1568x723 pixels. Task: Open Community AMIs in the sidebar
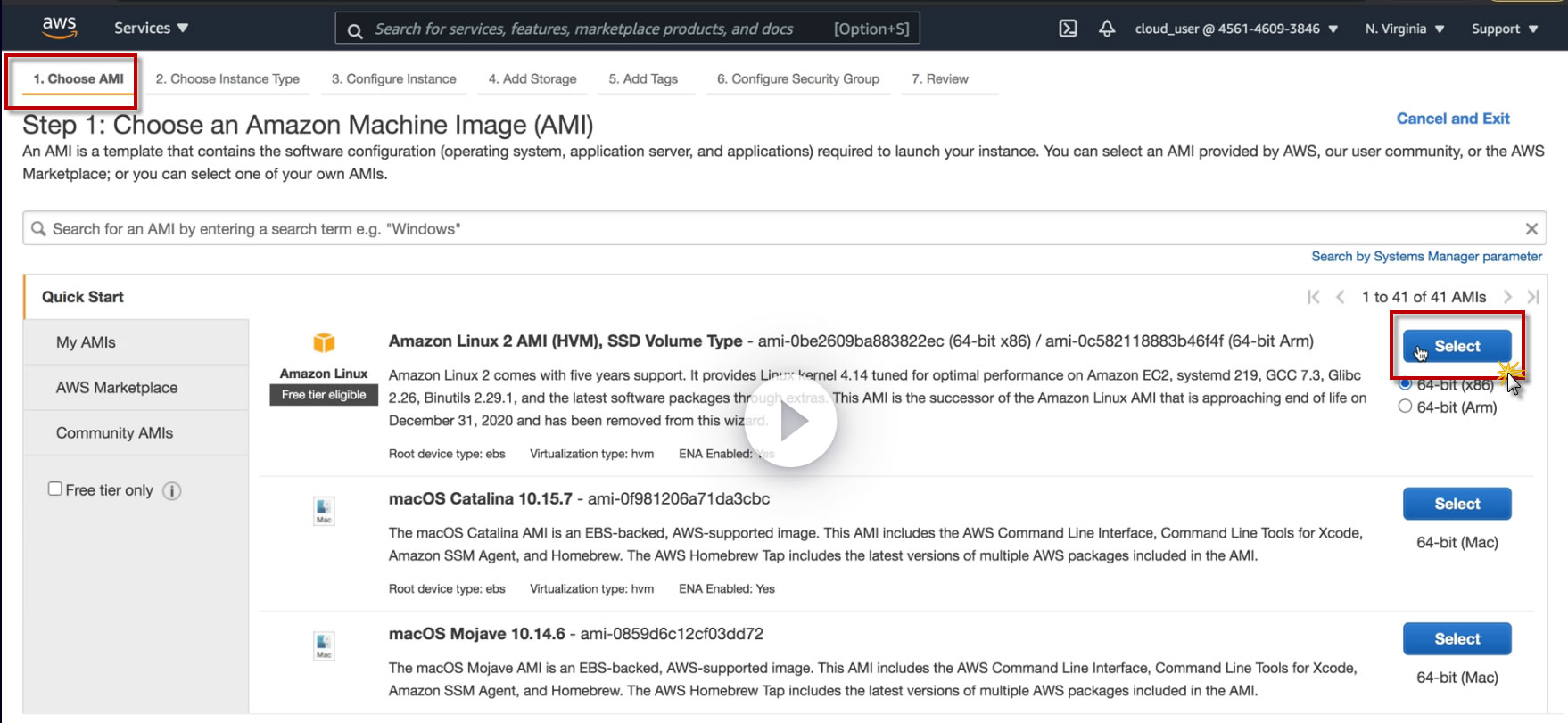(x=114, y=433)
